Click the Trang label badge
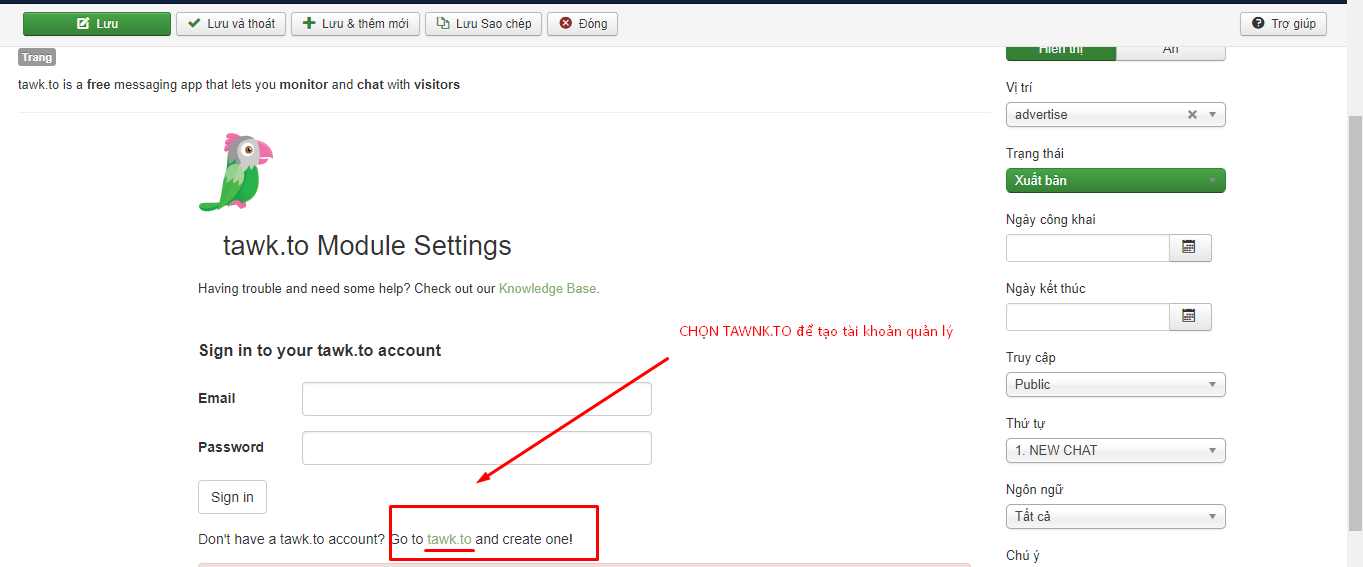 pyautogui.click(x=37, y=58)
